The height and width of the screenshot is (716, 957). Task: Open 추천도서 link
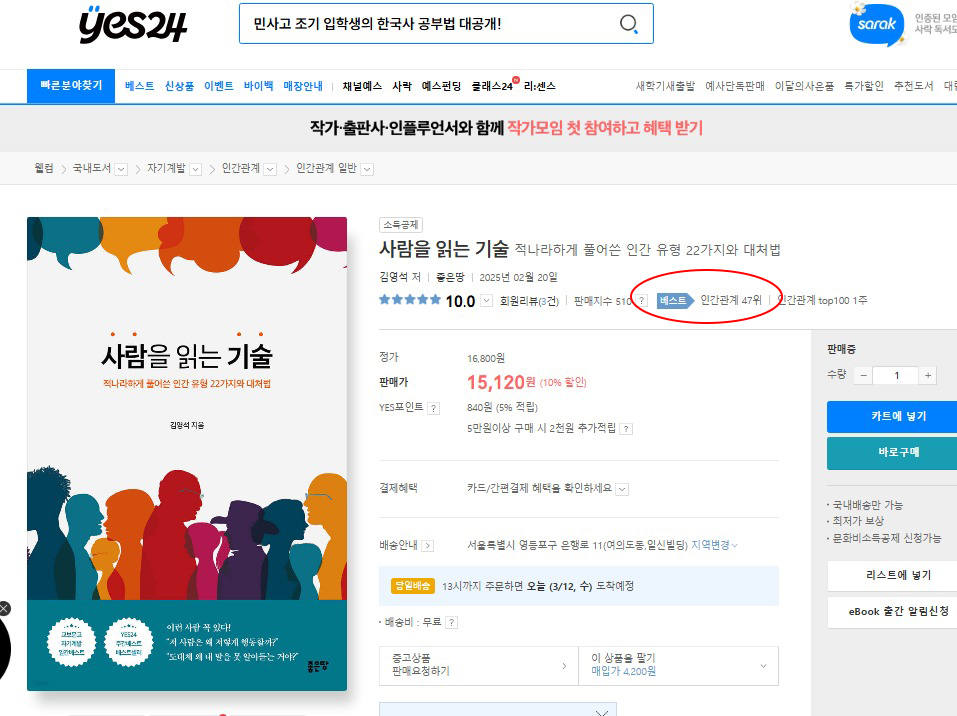[914, 86]
